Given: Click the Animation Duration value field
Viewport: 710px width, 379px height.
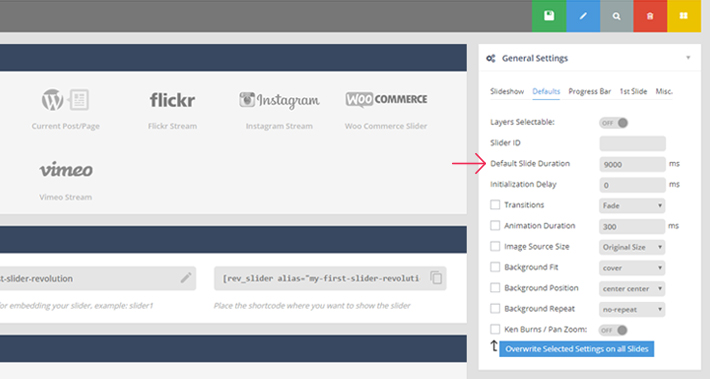Looking at the screenshot, I should pos(632,226).
